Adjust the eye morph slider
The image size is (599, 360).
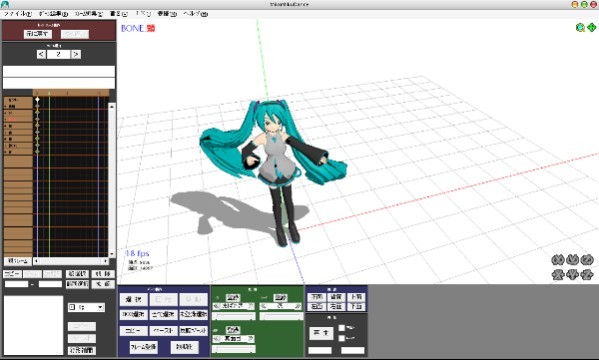point(234,316)
